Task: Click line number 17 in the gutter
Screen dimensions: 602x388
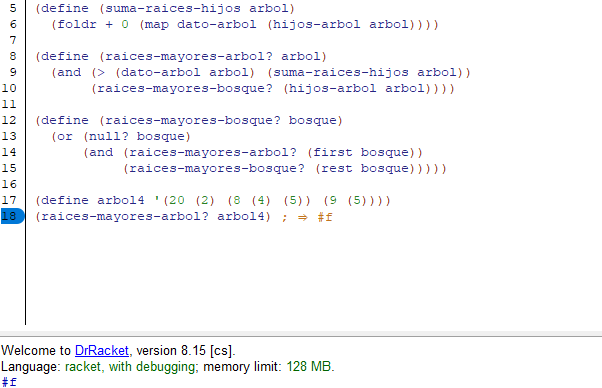Action: point(9,200)
